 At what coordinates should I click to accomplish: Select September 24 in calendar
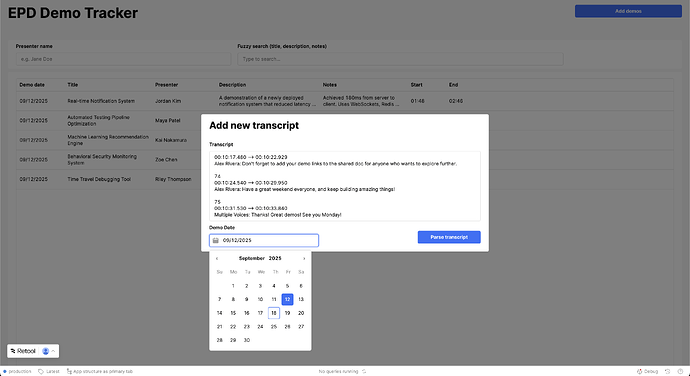click(260, 327)
